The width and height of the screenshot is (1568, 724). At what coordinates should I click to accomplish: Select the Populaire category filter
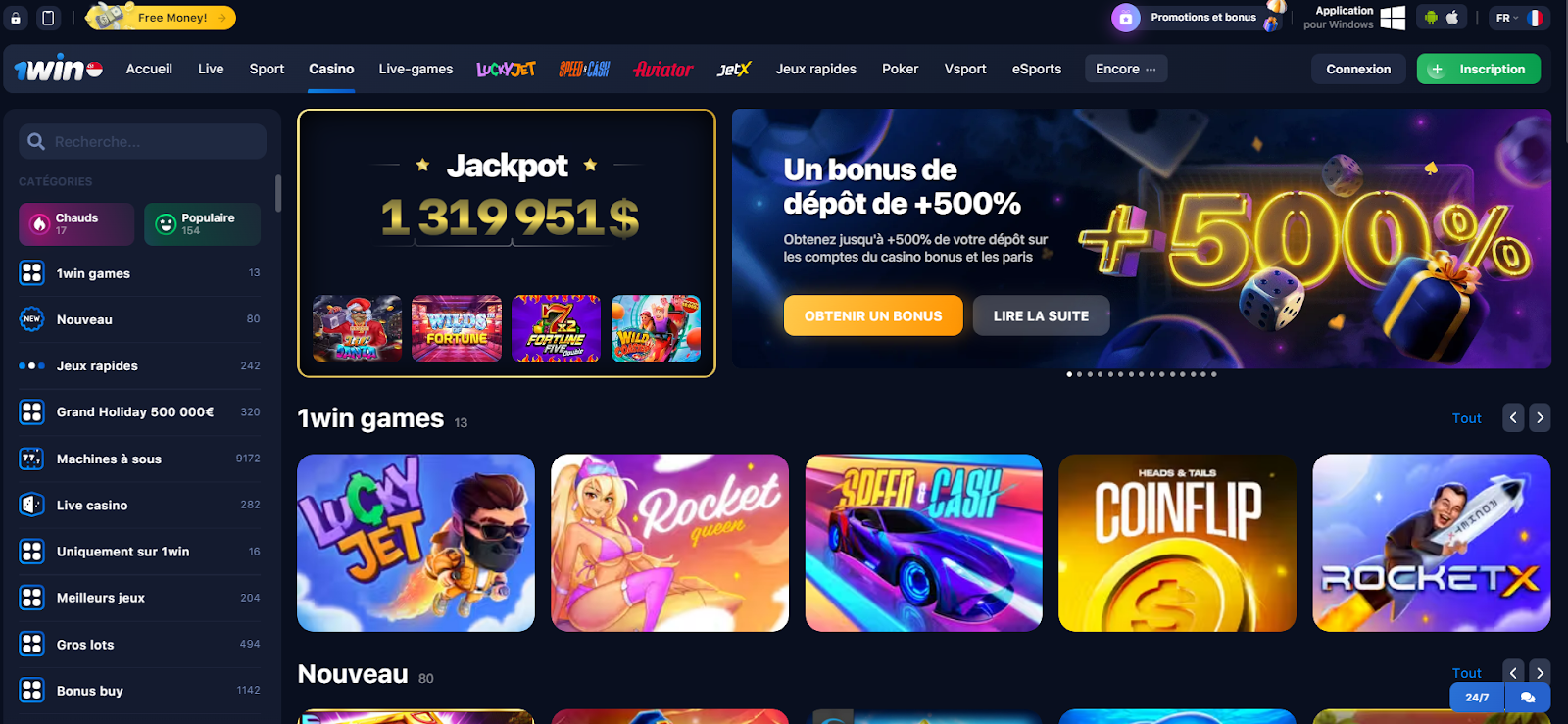pyautogui.click(x=202, y=224)
